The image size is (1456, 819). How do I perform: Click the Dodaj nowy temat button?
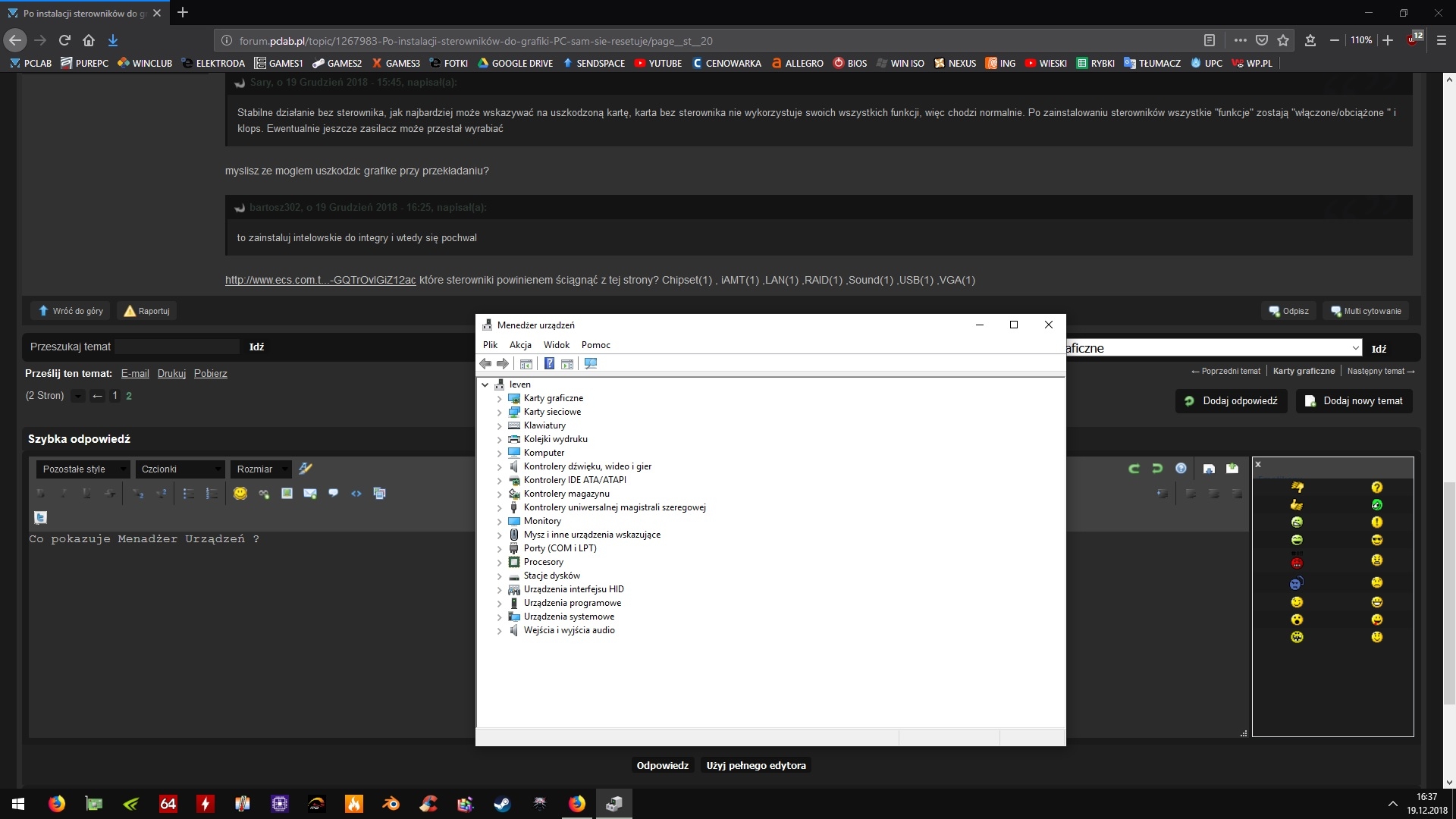[x=1354, y=401]
